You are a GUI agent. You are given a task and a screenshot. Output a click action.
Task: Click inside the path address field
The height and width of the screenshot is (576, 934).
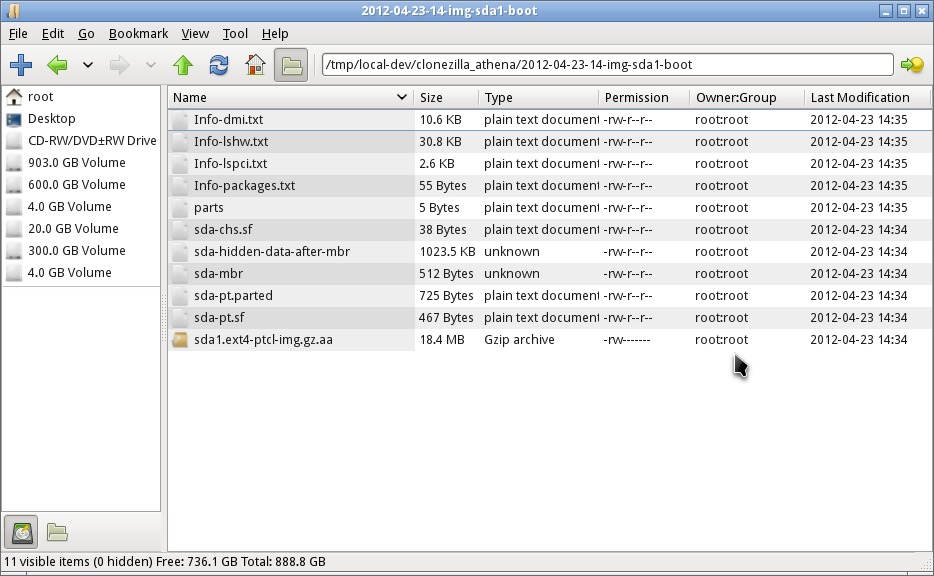[x=606, y=65]
